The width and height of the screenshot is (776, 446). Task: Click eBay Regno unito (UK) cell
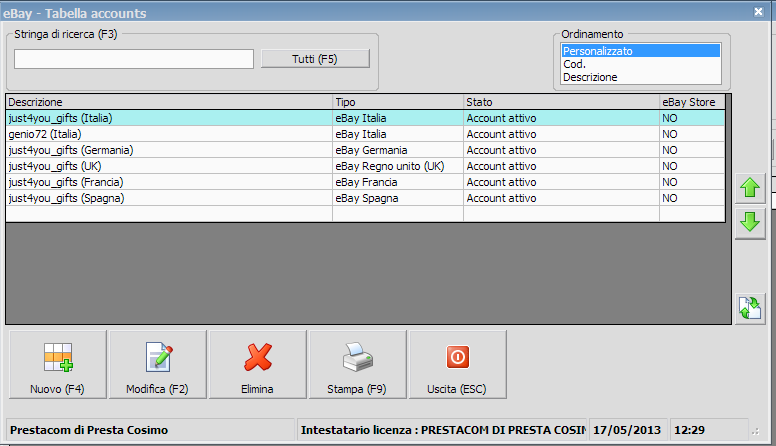398,166
